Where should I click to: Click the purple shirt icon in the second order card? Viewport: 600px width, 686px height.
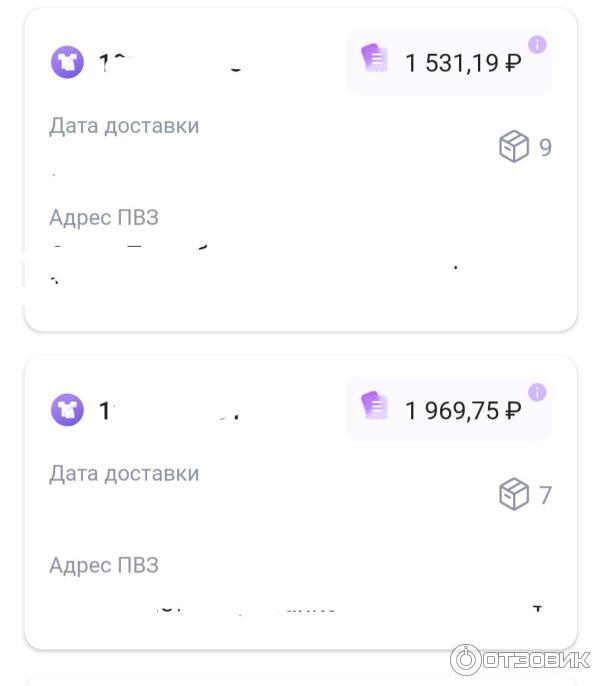(x=68, y=409)
